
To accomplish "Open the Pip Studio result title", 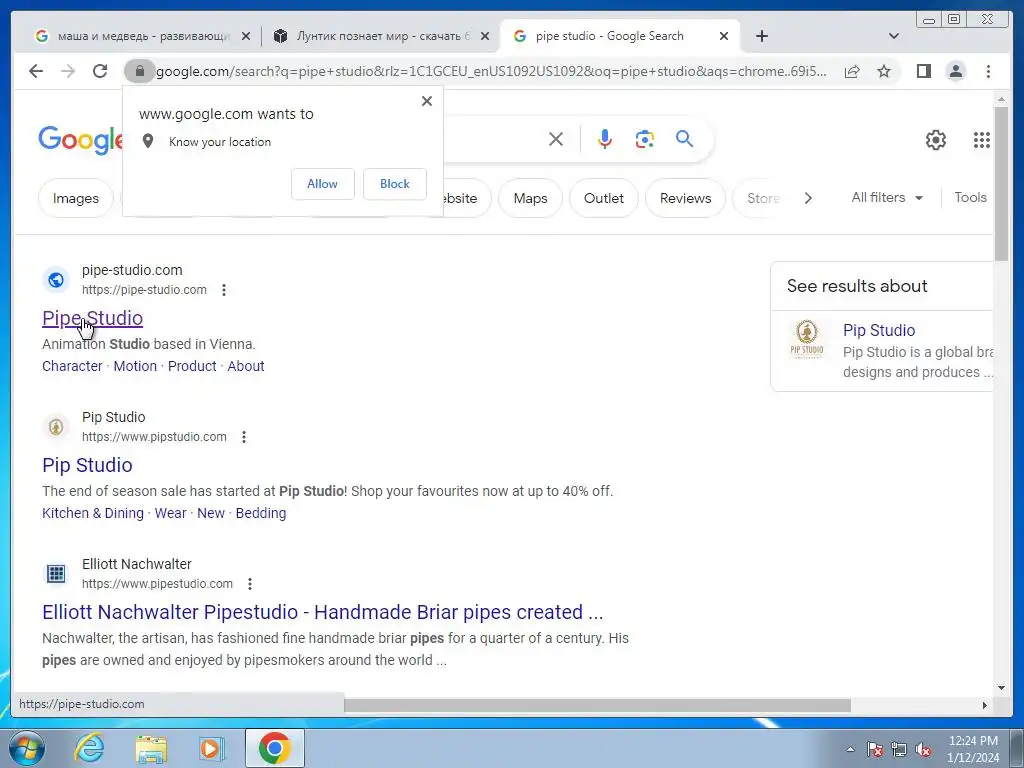I will coord(87,465).
